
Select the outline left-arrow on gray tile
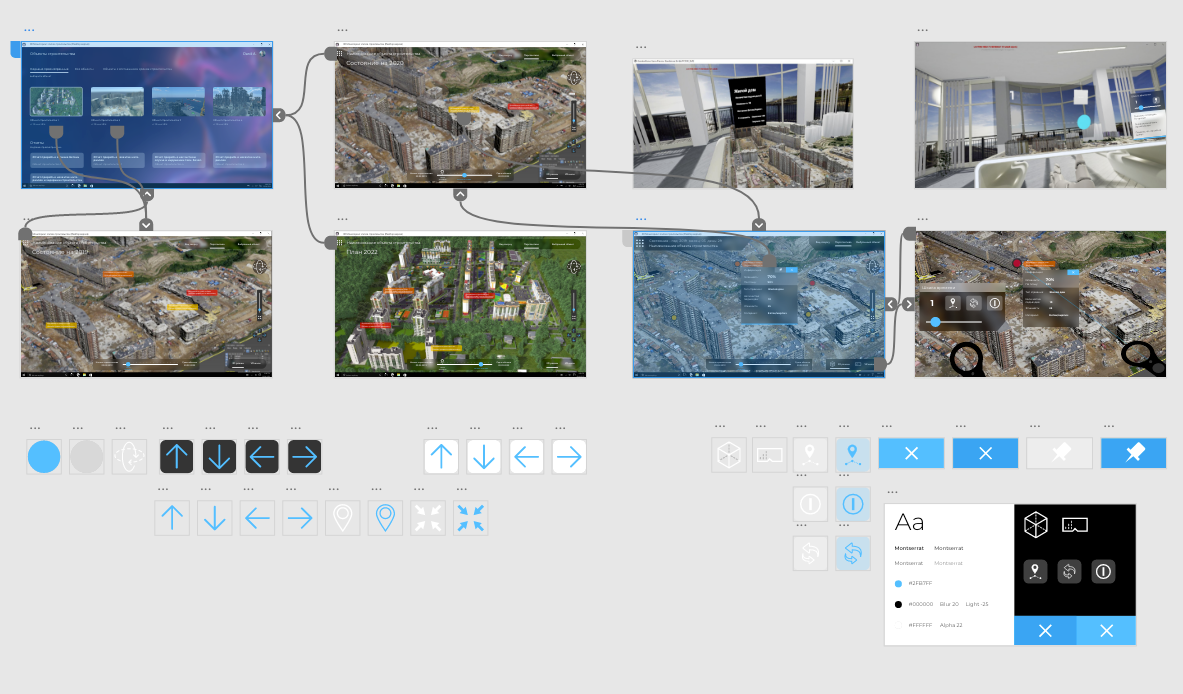[257, 518]
